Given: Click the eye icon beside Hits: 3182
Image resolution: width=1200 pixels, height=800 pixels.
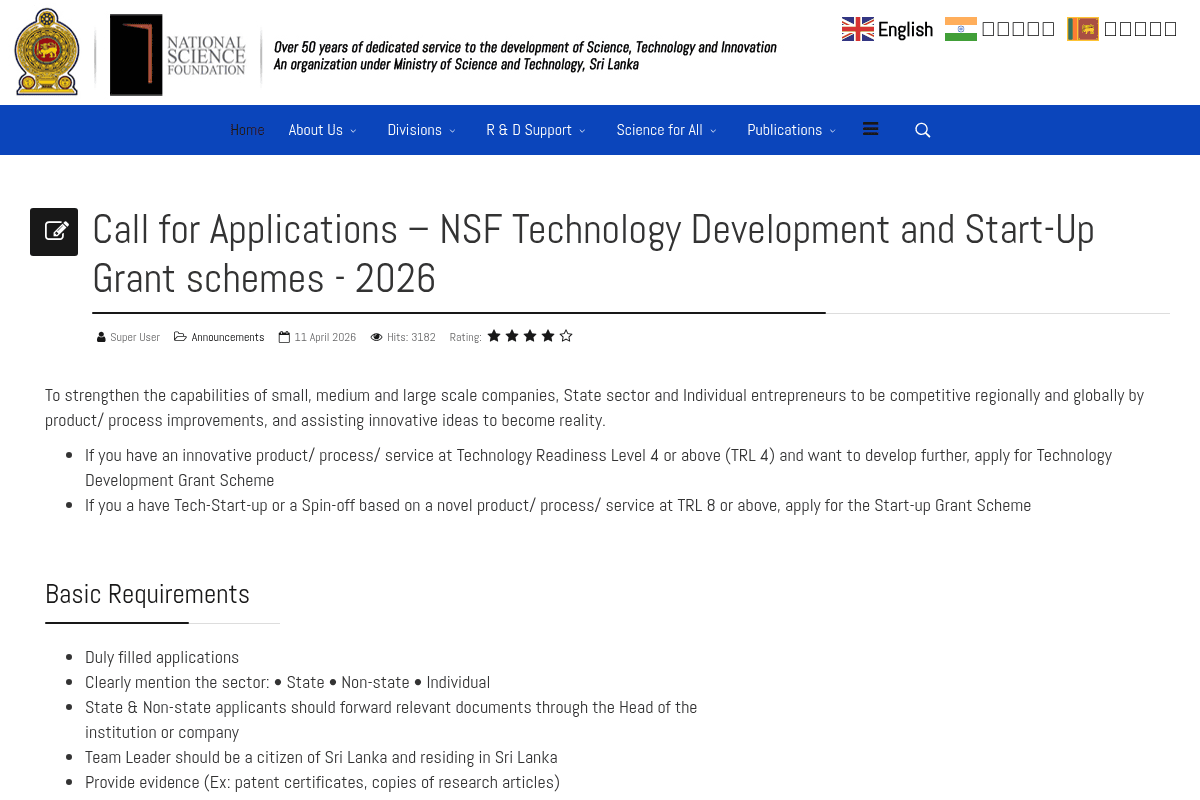Looking at the screenshot, I should pyautogui.click(x=376, y=337).
